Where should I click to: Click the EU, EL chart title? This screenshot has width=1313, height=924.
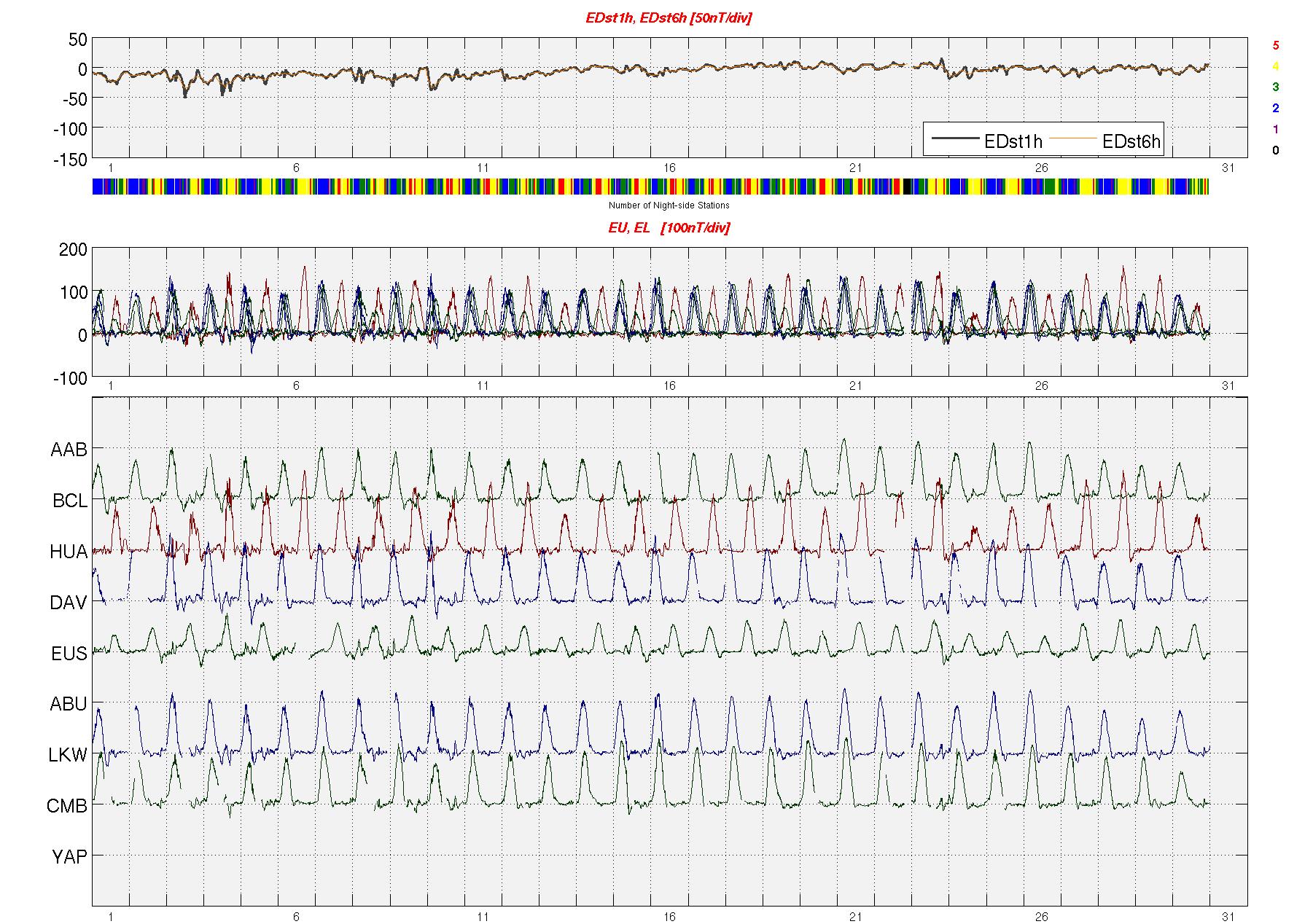click(x=669, y=227)
